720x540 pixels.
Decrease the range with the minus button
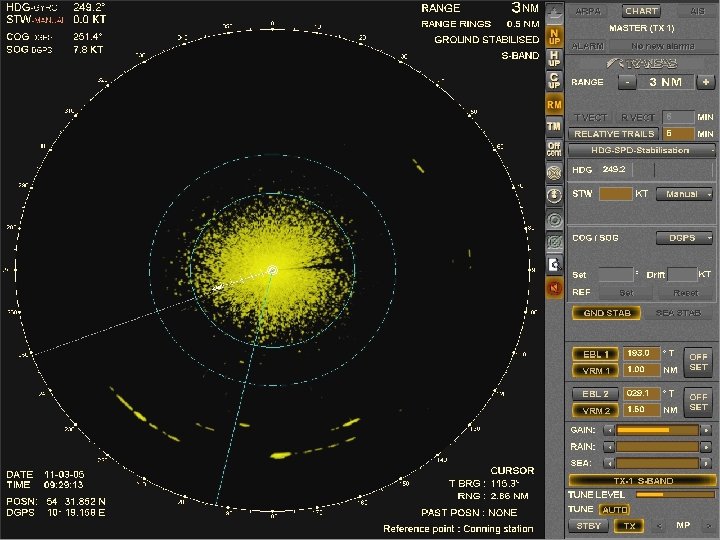tap(627, 82)
